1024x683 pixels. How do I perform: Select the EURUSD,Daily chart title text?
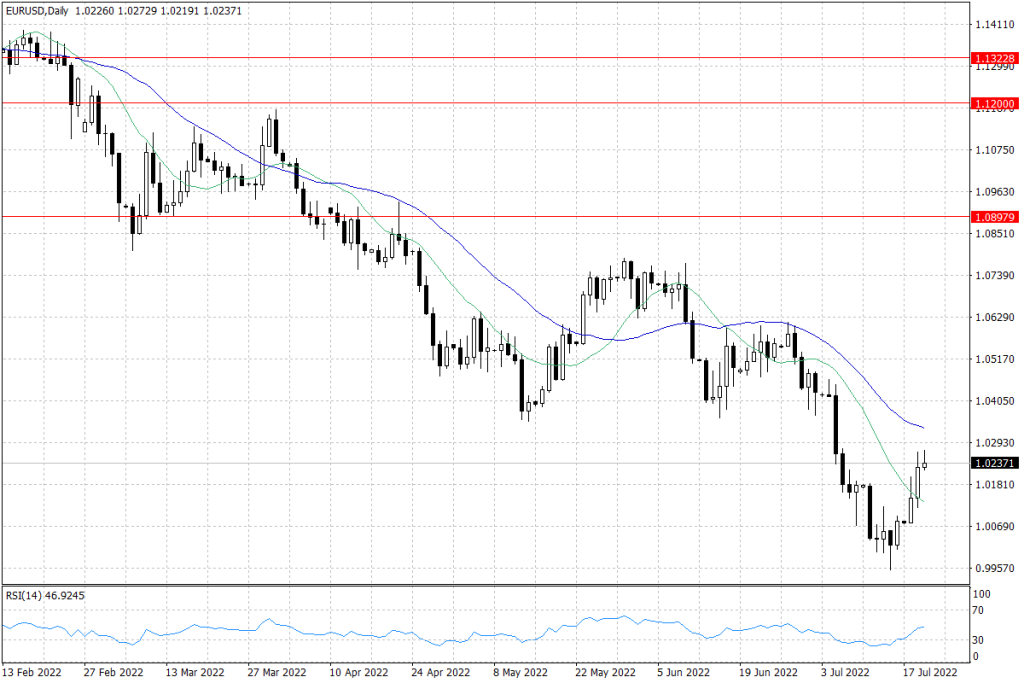[x=37, y=10]
